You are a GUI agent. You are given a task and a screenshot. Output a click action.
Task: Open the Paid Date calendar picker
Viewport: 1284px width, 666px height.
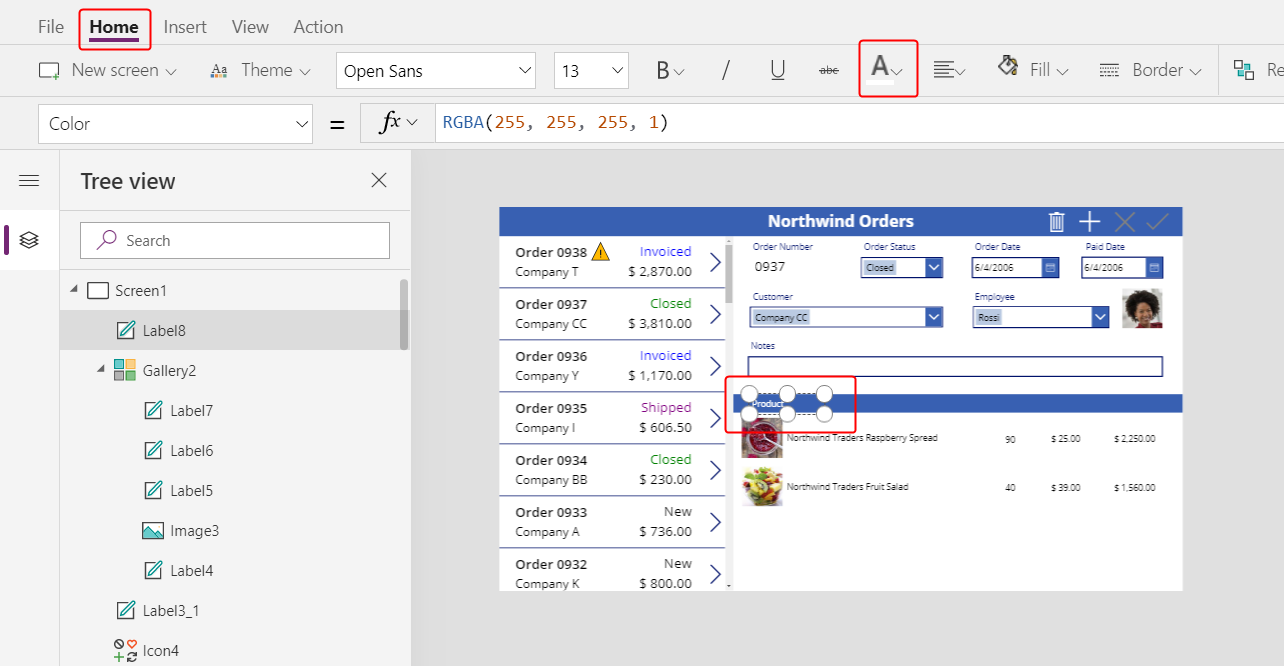coord(1154,268)
